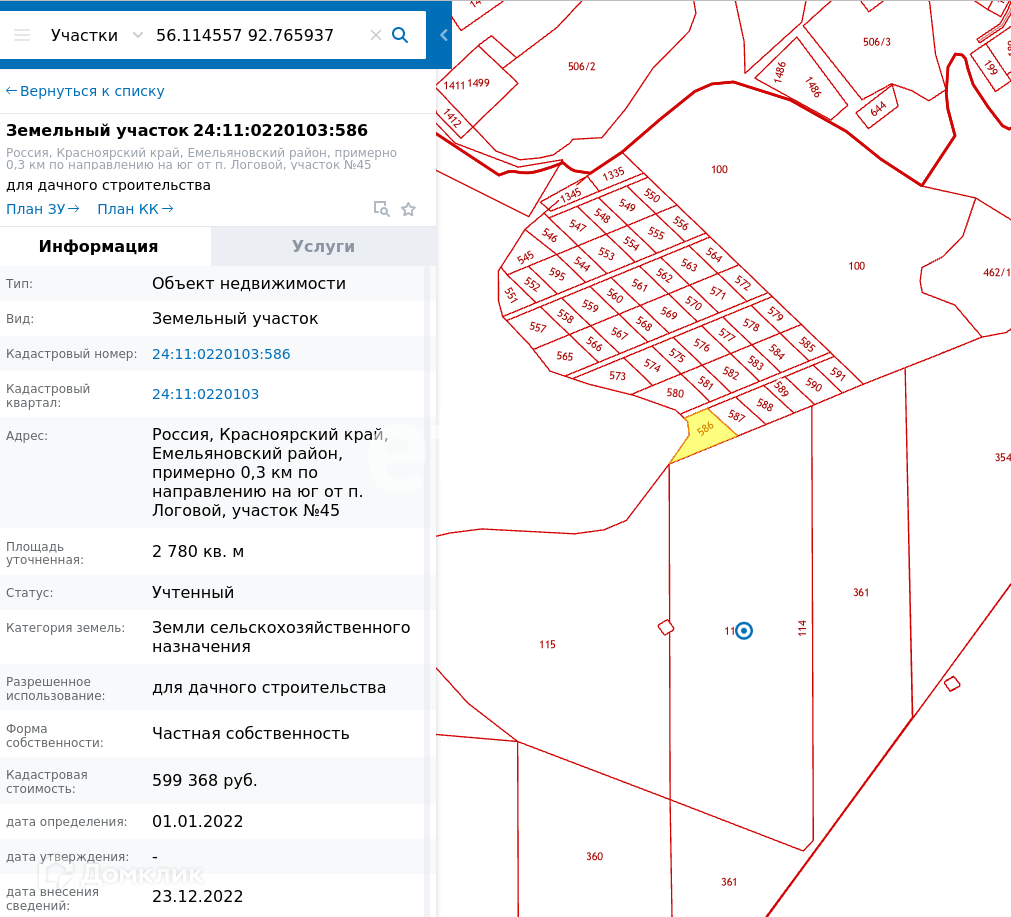The image size is (1011, 917).
Task: Click Объект недвижимости value
Action: click(x=249, y=284)
